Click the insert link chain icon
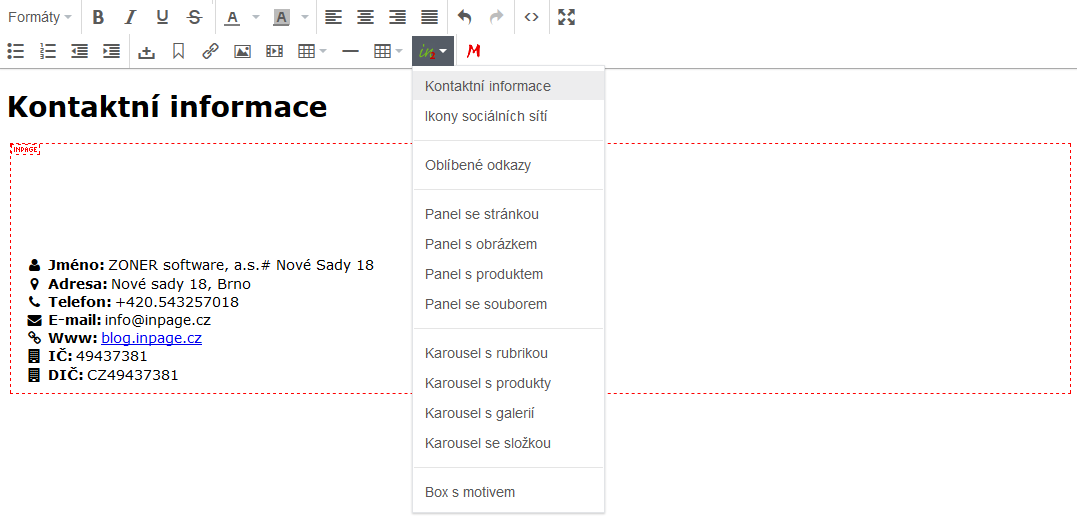This screenshot has width=1077, height=521. pos(210,51)
